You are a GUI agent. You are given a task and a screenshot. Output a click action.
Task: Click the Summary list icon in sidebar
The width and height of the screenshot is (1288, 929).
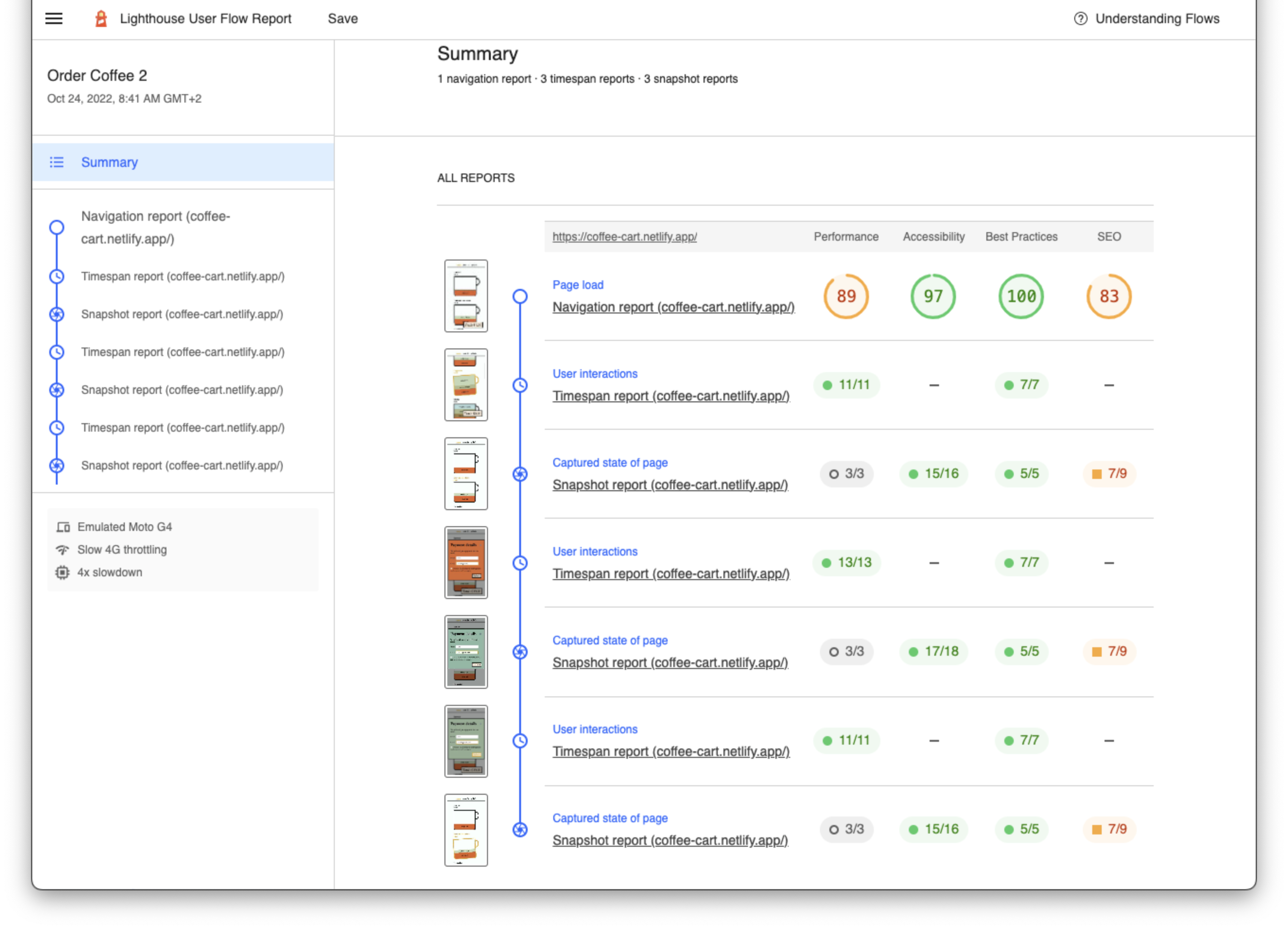pyautogui.click(x=57, y=163)
